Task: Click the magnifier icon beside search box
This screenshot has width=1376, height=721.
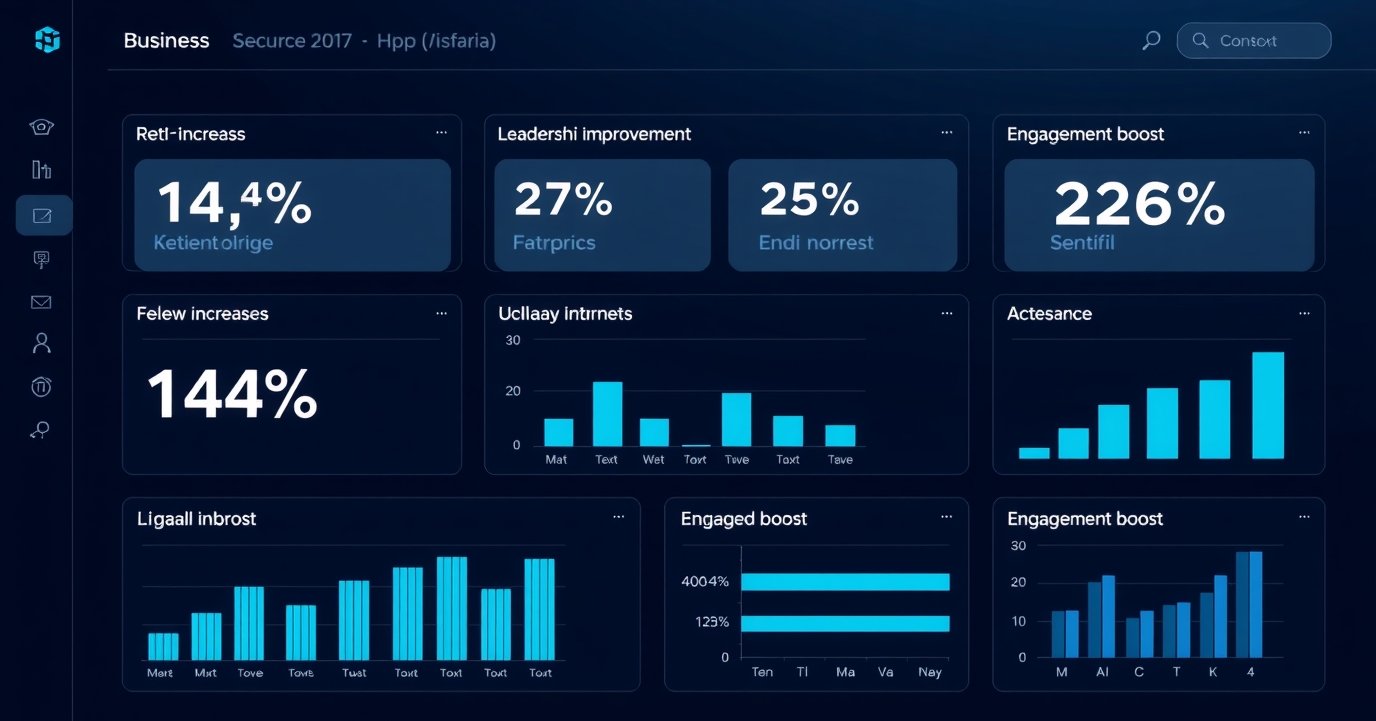Action: 1151,41
